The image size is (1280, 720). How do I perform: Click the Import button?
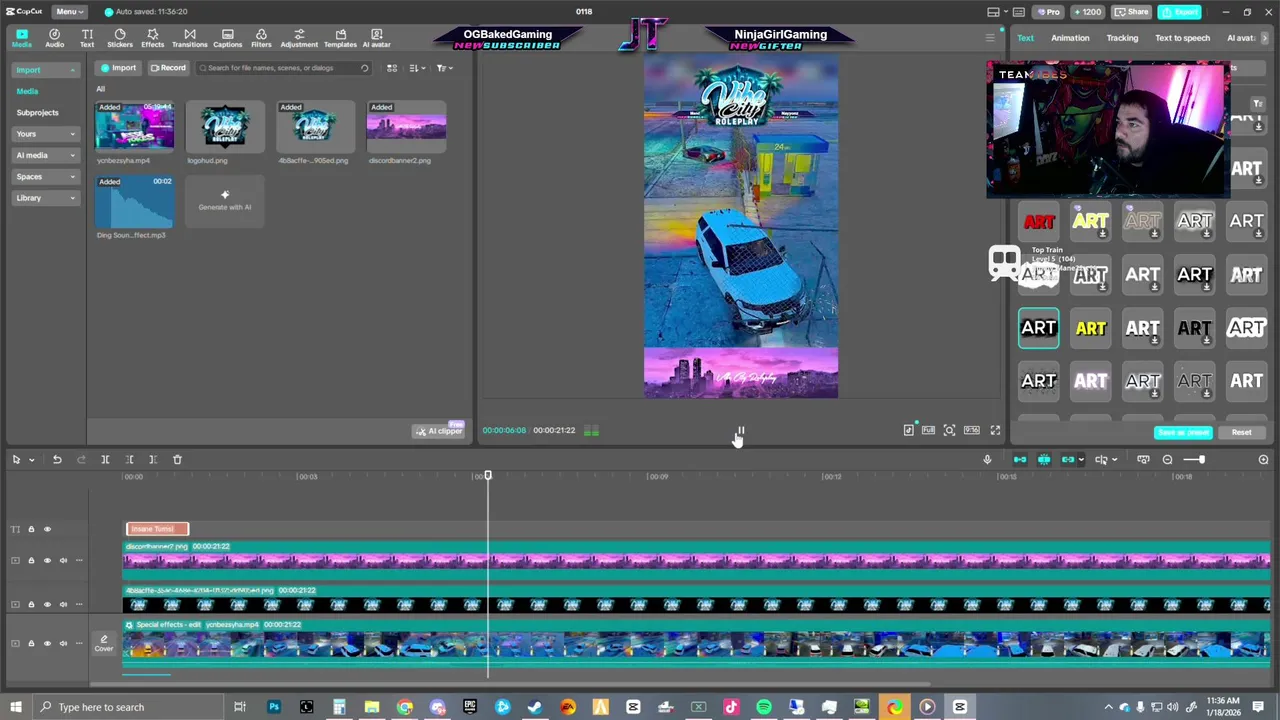(x=119, y=68)
